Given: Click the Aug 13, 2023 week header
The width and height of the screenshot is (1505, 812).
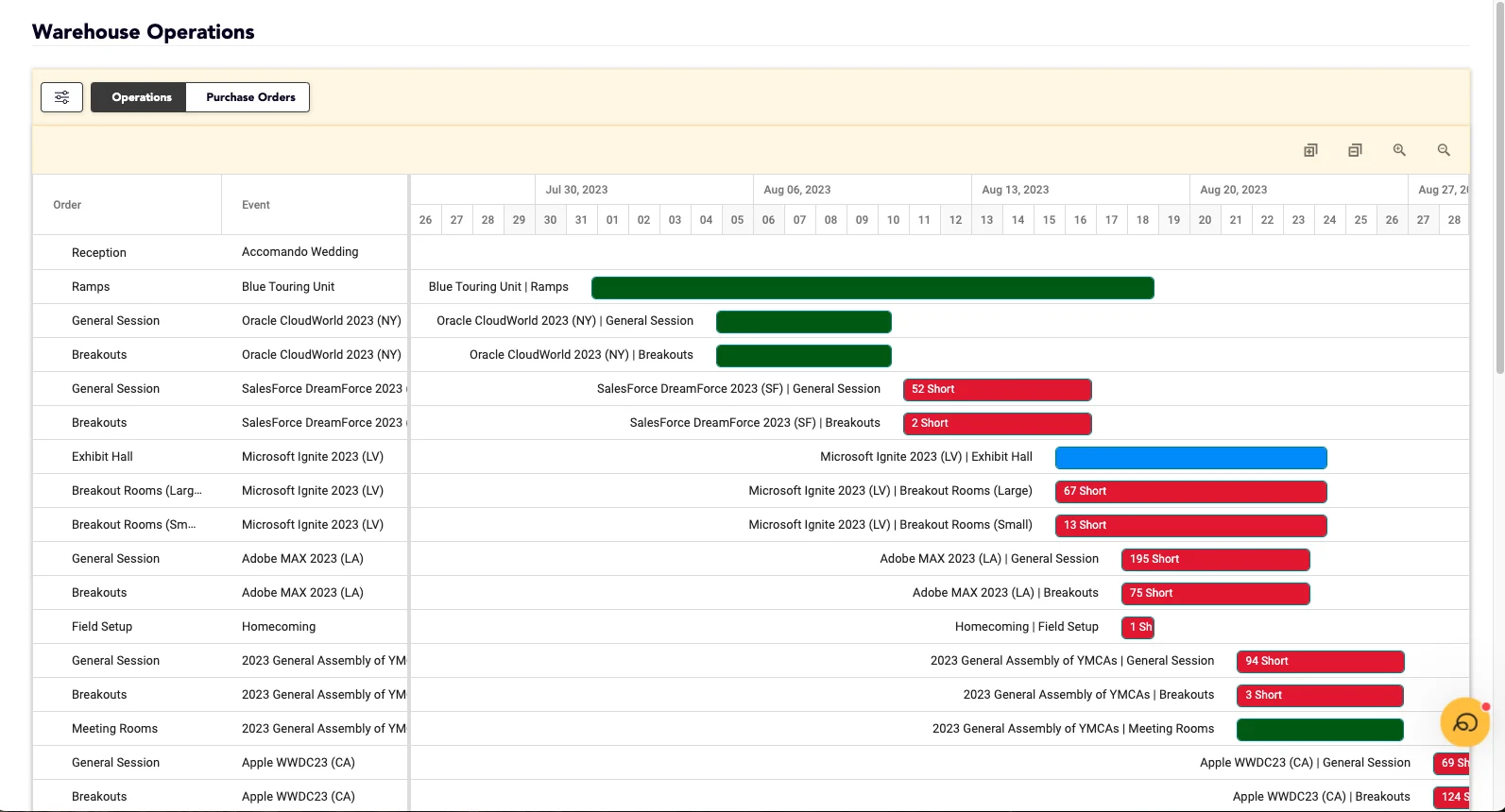Looking at the screenshot, I should pyautogui.click(x=1081, y=190).
